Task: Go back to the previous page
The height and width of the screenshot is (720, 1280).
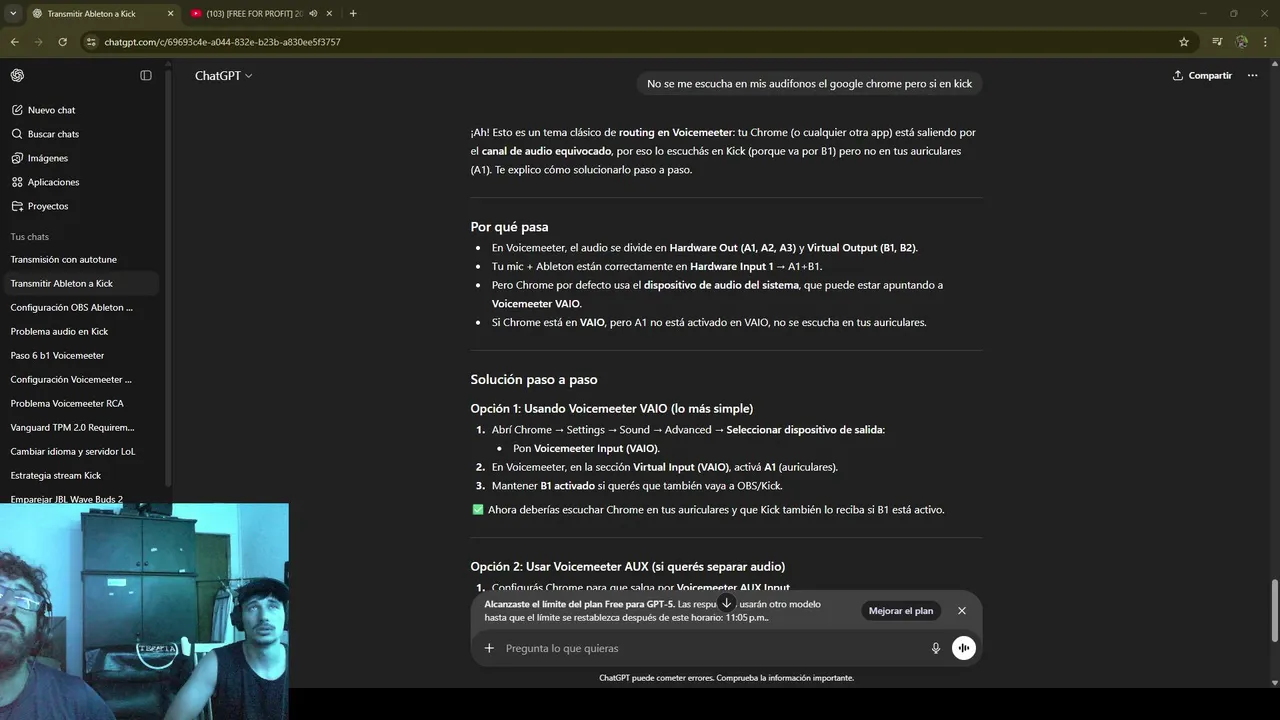Action: coord(14,42)
